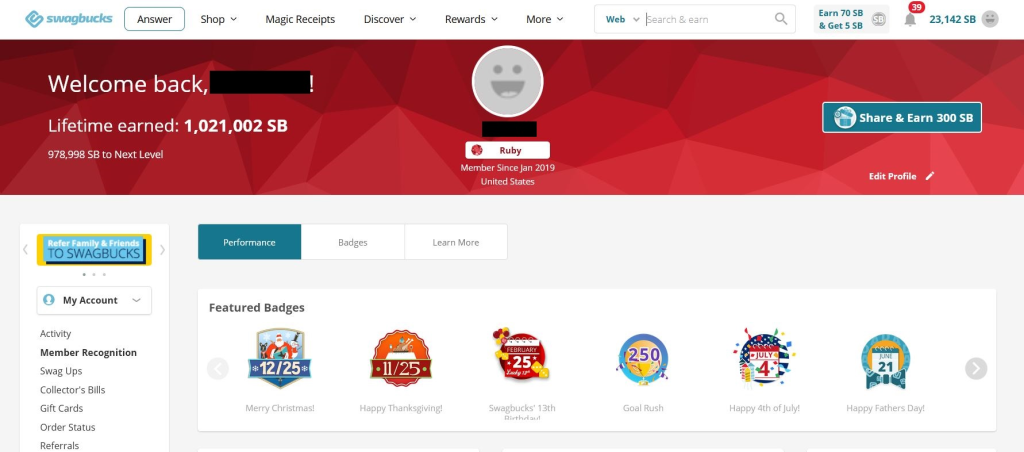Go to next sidebar promo banner
This screenshot has width=1024, height=452.
click(163, 250)
